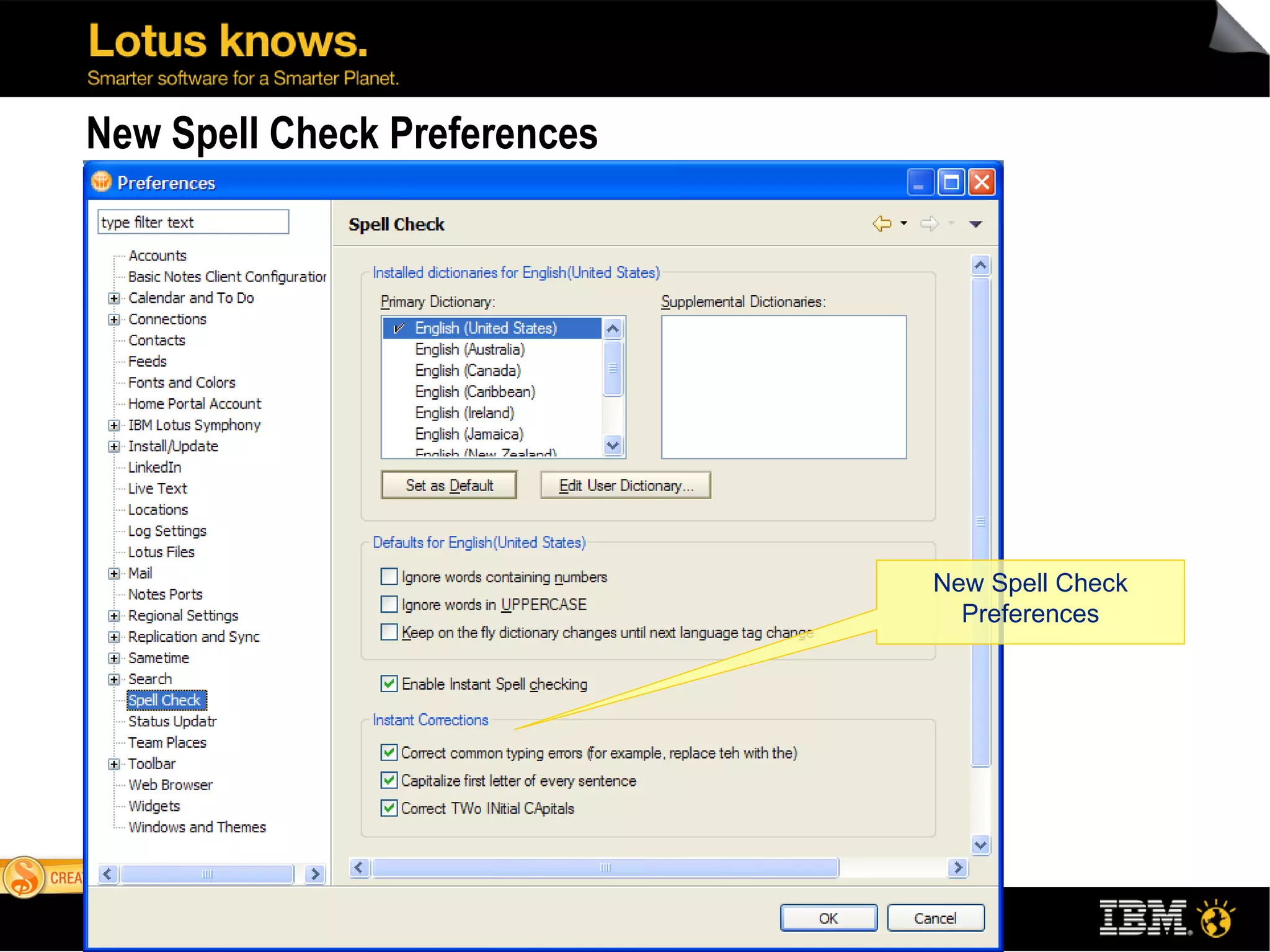
Task: Select Accounts in preferences tree
Action: 158,256
